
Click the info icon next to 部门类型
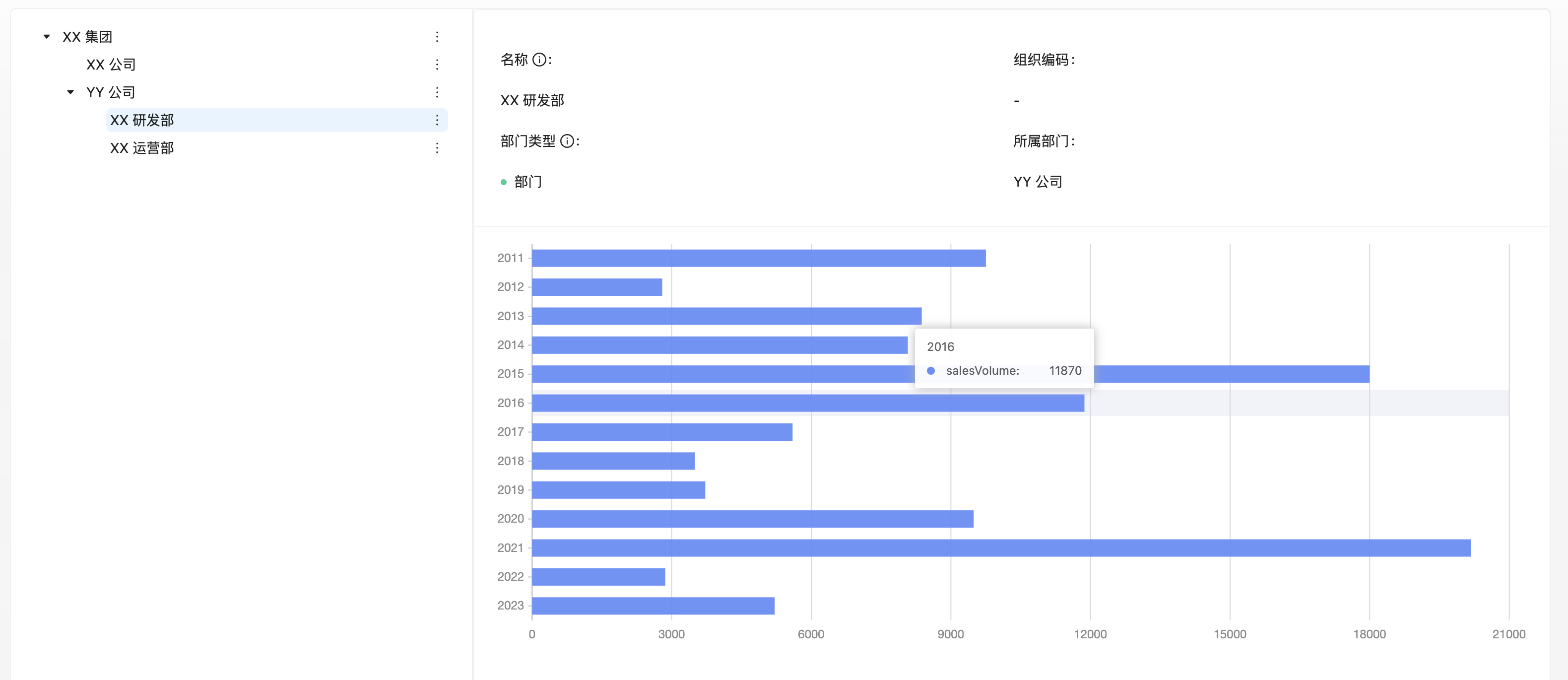[x=567, y=141]
